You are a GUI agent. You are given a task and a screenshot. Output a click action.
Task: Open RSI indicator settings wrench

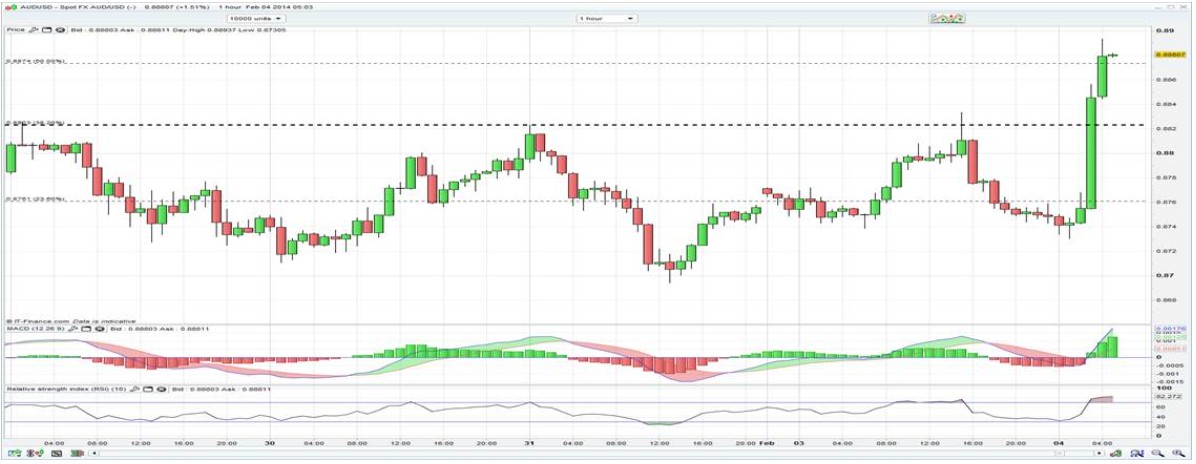[x=136, y=389]
